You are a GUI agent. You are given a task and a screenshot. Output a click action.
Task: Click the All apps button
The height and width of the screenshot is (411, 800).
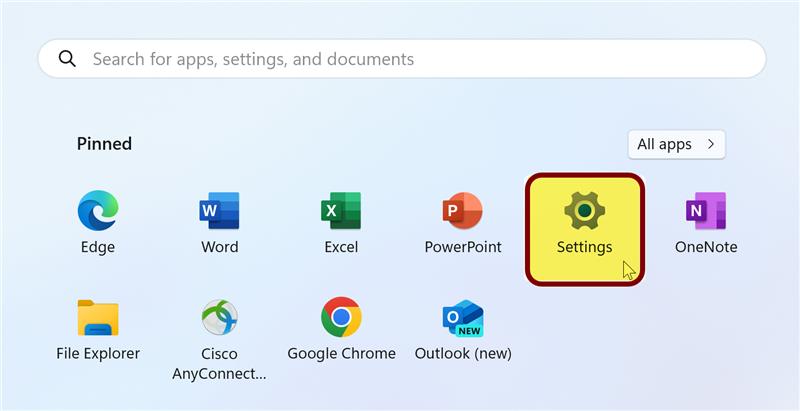pos(676,144)
